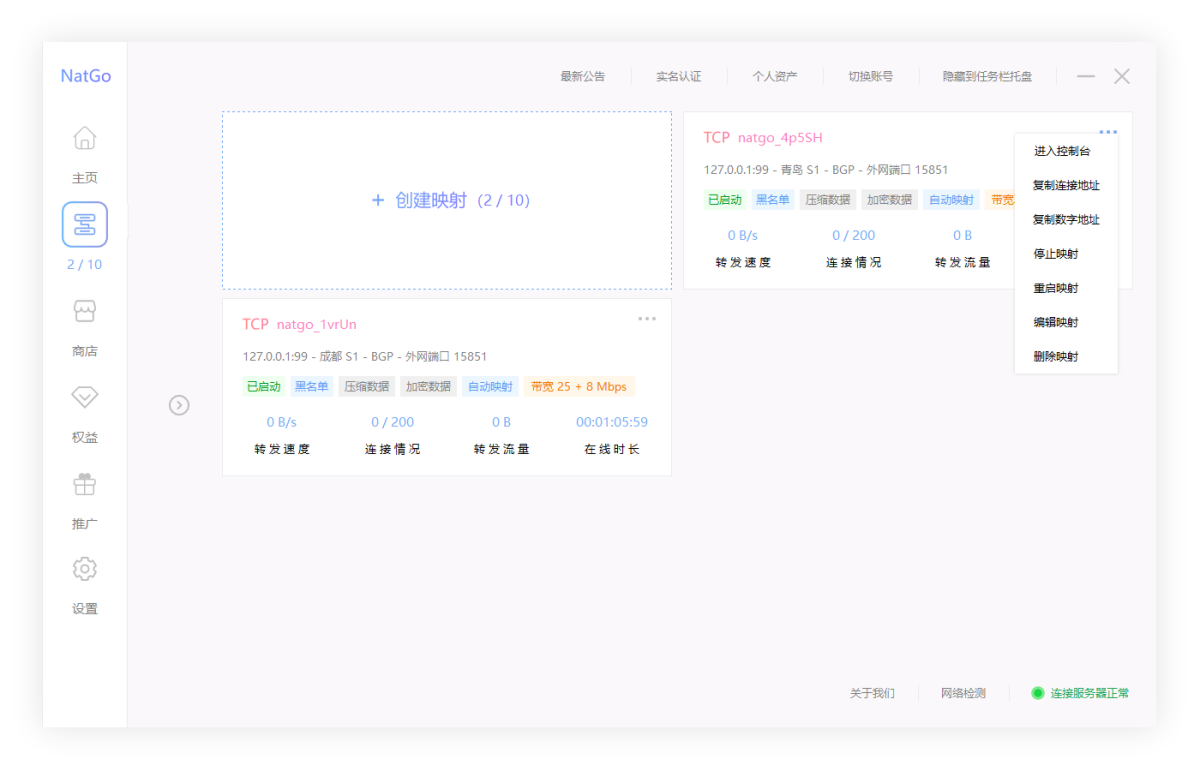Viewport: 1200px width, 771px height.
Task: Open the 最新公告 link
Action: (x=582, y=76)
